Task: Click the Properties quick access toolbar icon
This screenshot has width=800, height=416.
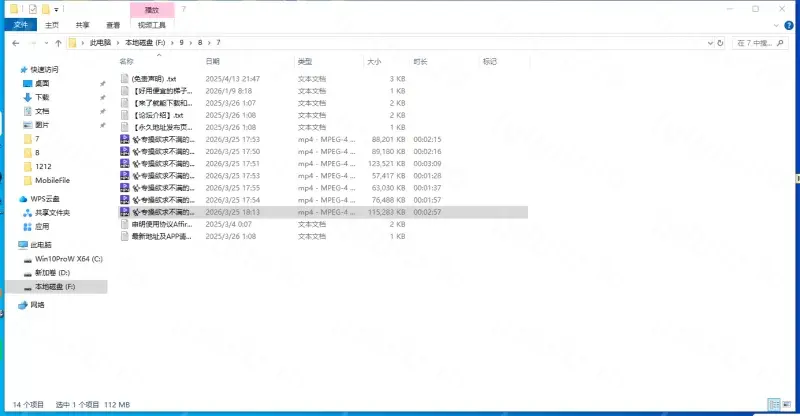Action: coord(33,9)
